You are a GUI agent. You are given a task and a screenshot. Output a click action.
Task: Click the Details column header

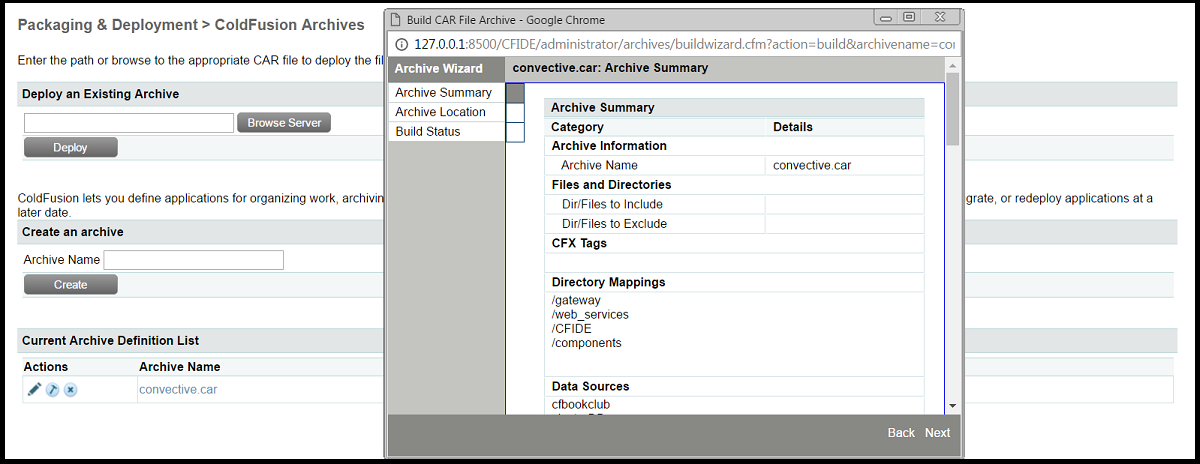pos(793,127)
